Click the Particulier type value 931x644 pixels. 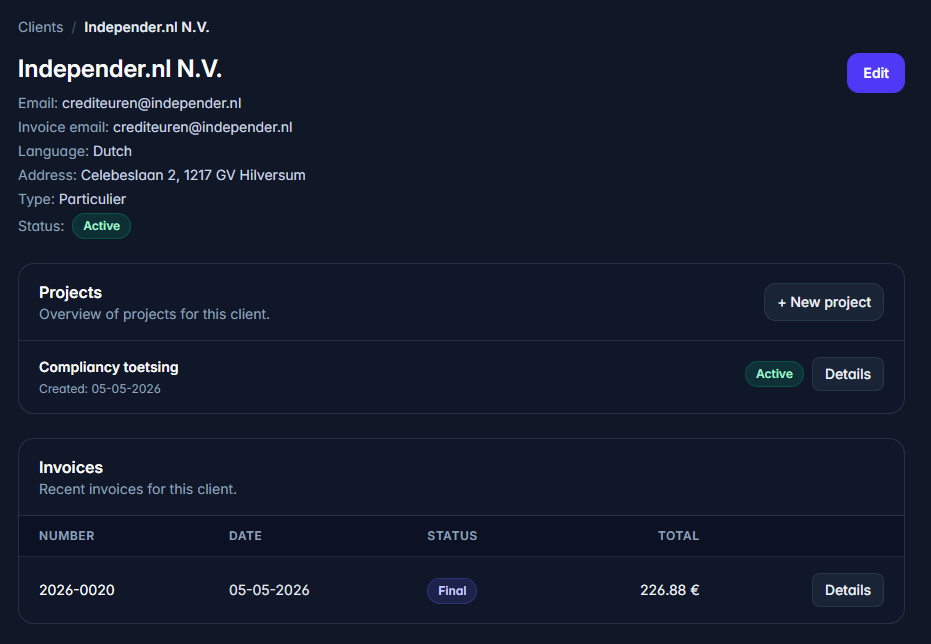[93, 199]
